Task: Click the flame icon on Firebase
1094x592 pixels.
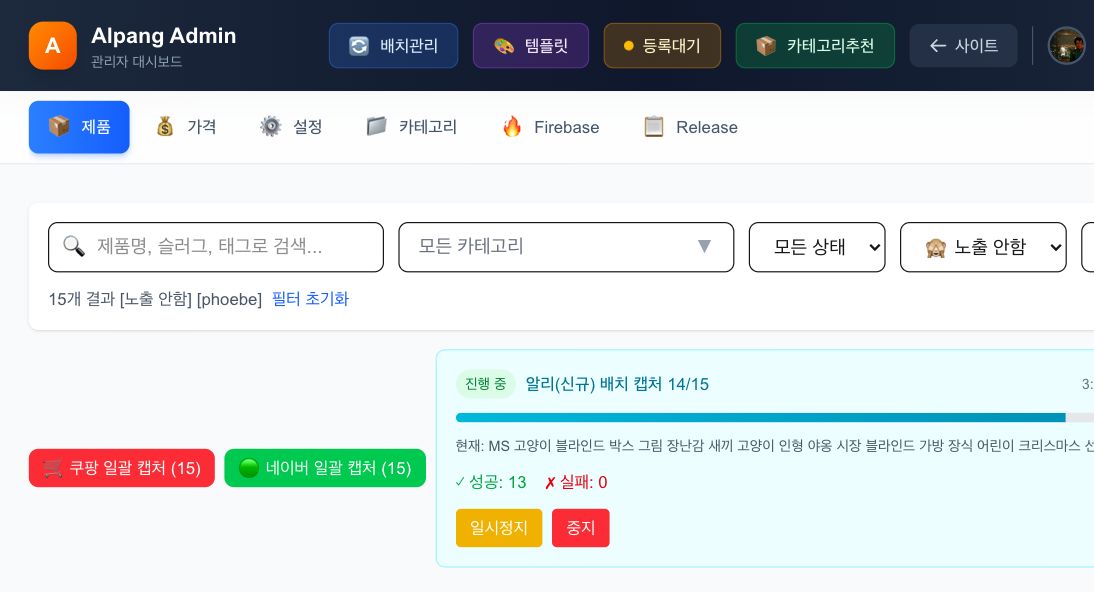Action: pyautogui.click(x=513, y=127)
